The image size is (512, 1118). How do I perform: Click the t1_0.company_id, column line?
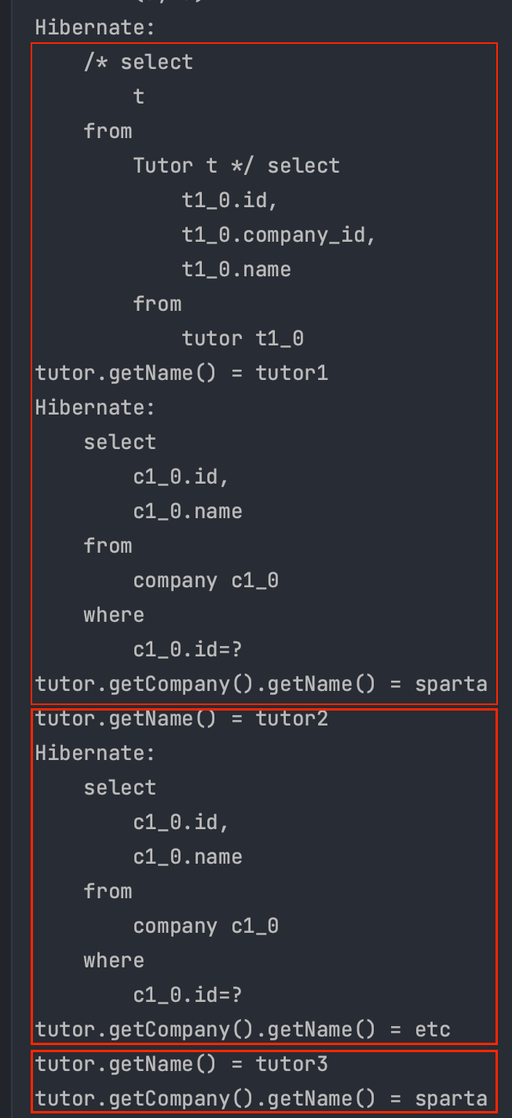(x=278, y=235)
